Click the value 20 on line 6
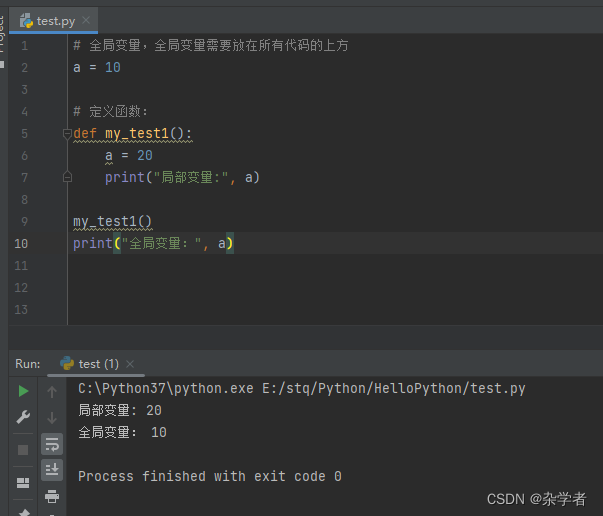 [x=145, y=156]
